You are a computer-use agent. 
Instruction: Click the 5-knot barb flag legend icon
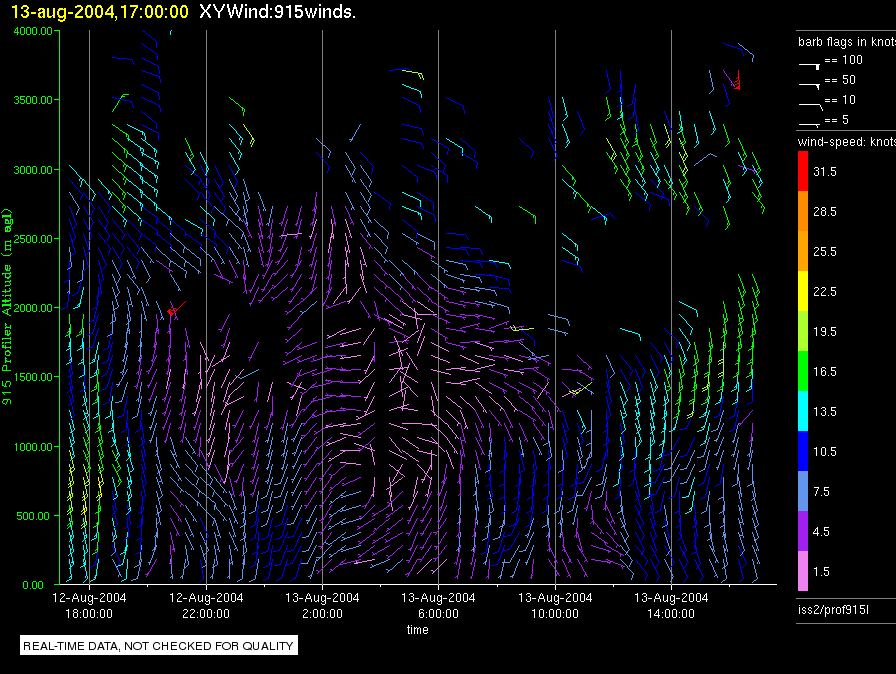809,124
